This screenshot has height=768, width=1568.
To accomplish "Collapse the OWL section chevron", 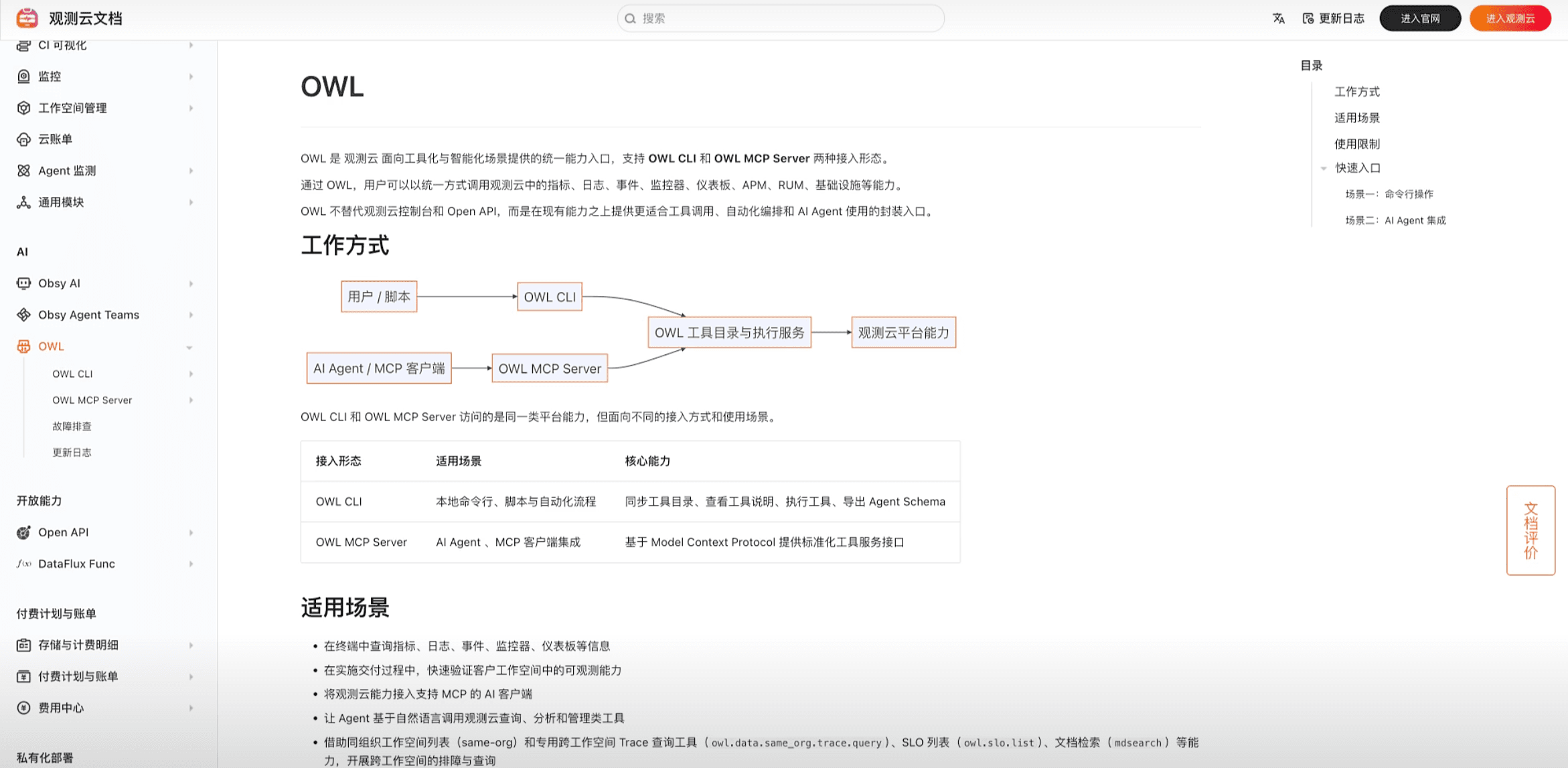I will 189,348.
